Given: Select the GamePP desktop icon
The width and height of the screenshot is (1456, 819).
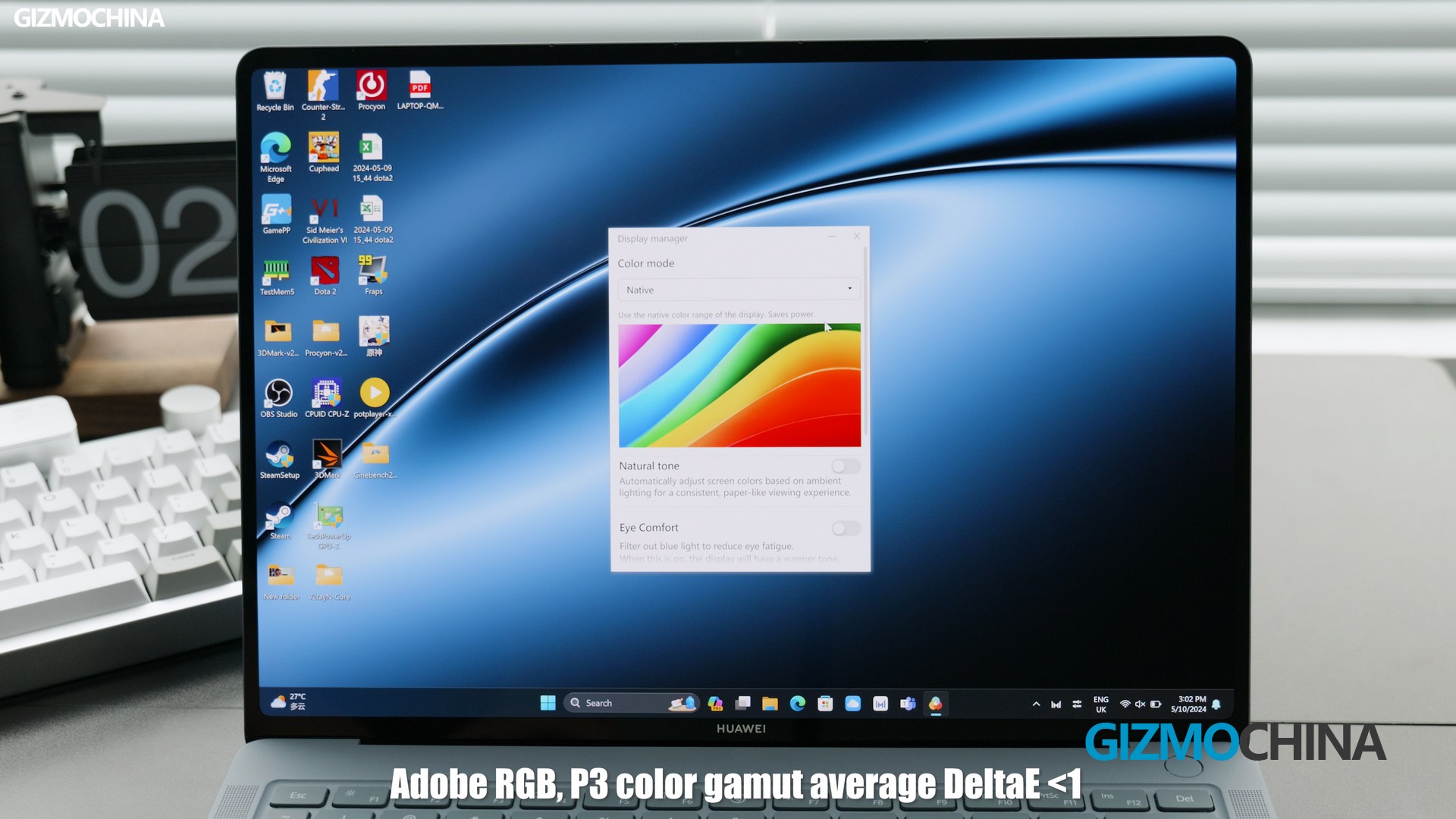Looking at the screenshot, I should tap(276, 215).
